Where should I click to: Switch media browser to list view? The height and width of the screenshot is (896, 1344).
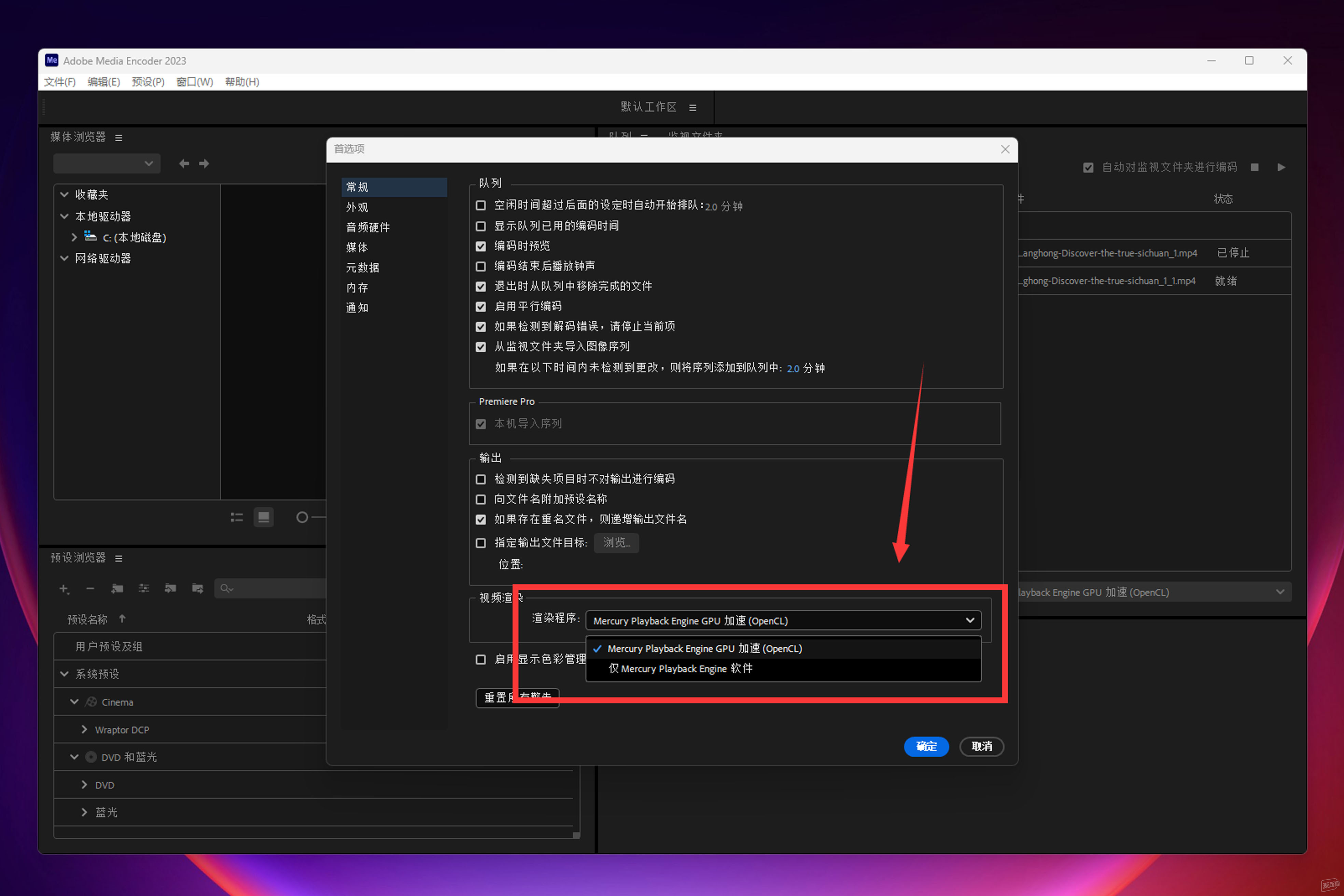[237, 518]
